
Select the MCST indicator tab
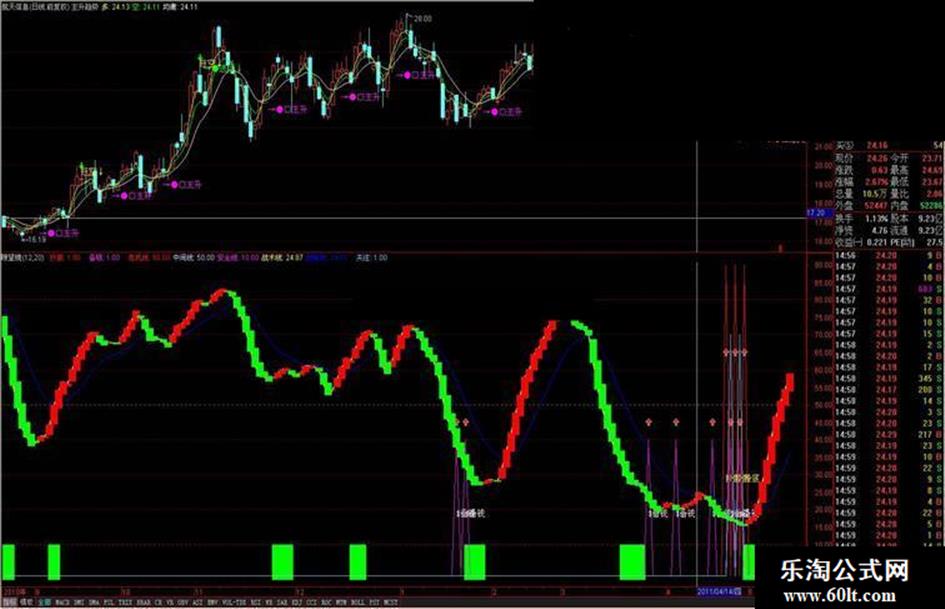[391, 602]
